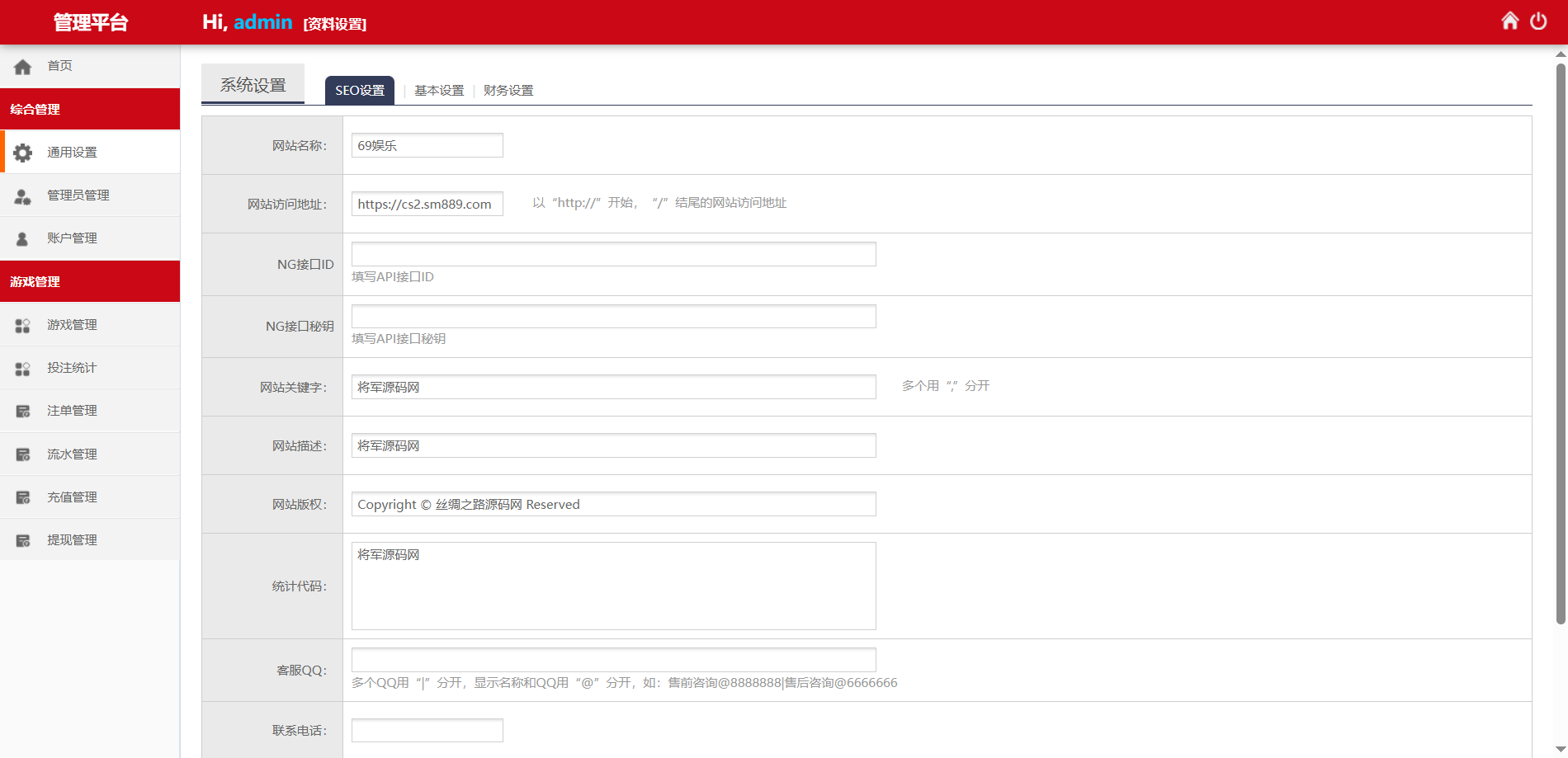Select the SEO设置 tab
This screenshot has width=1568, height=758.
click(360, 91)
